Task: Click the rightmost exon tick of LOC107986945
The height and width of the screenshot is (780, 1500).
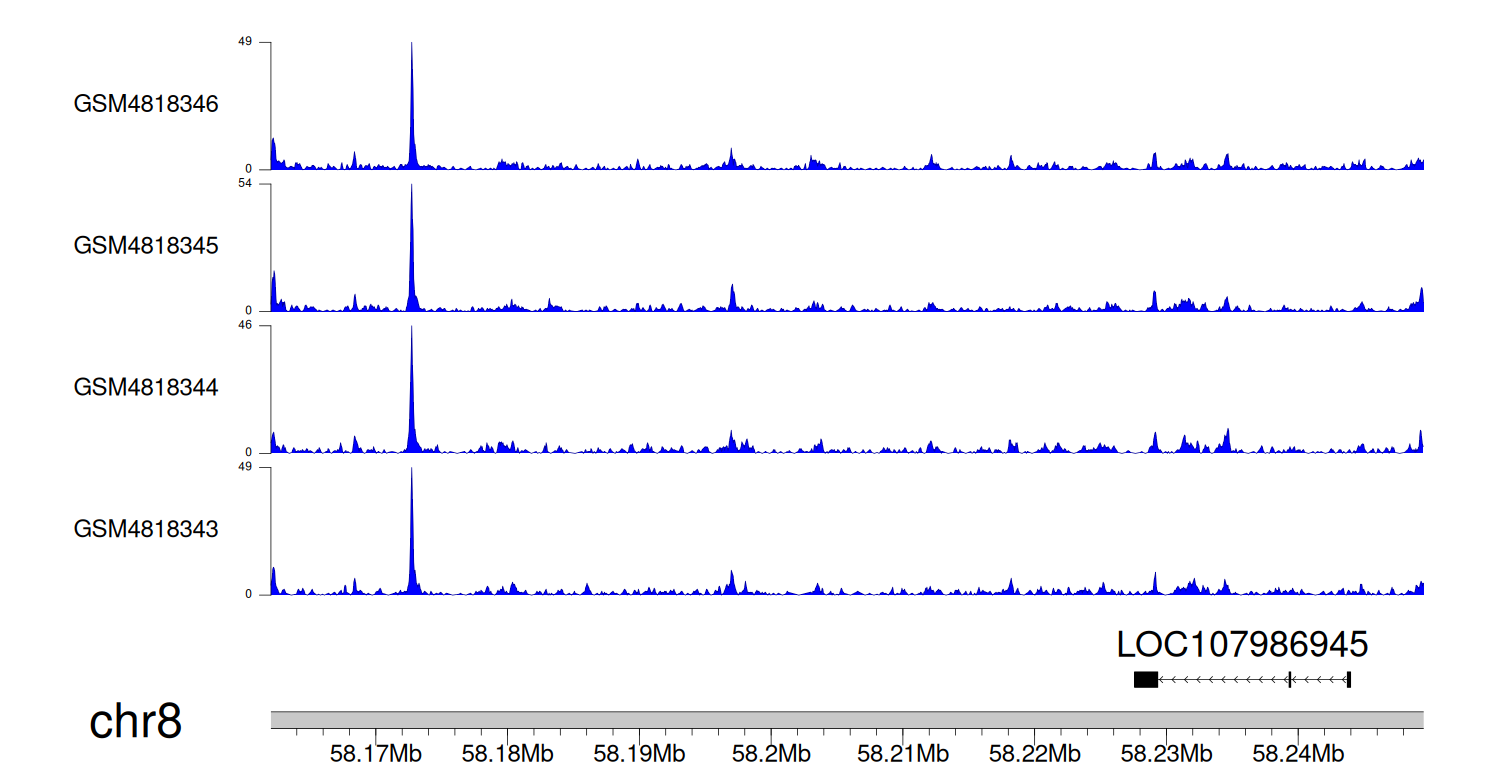Action: click(x=1349, y=680)
